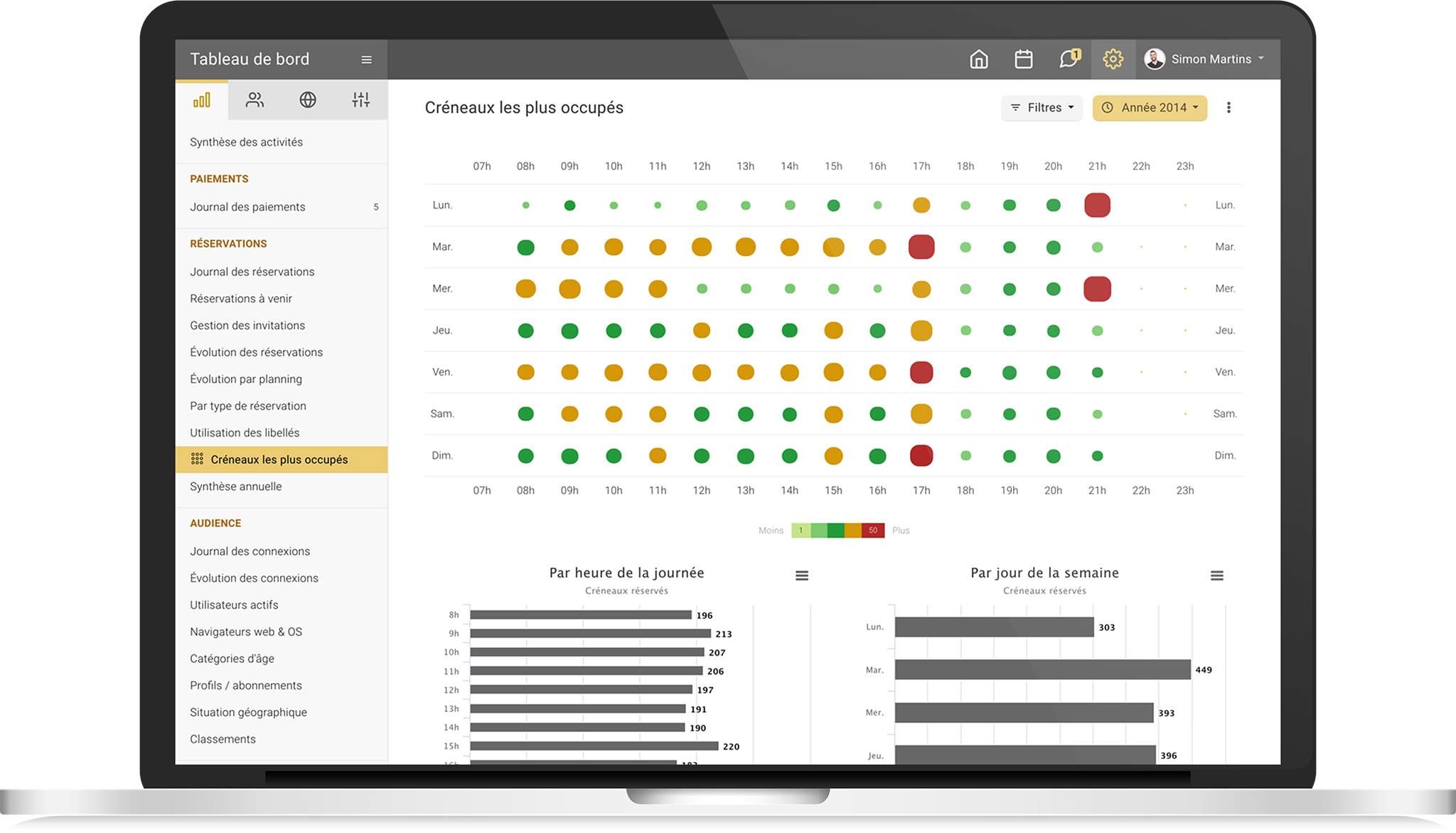Switch to the globe tab icon
Image resolution: width=1456 pixels, height=833 pixels.
tap(308, 100)
